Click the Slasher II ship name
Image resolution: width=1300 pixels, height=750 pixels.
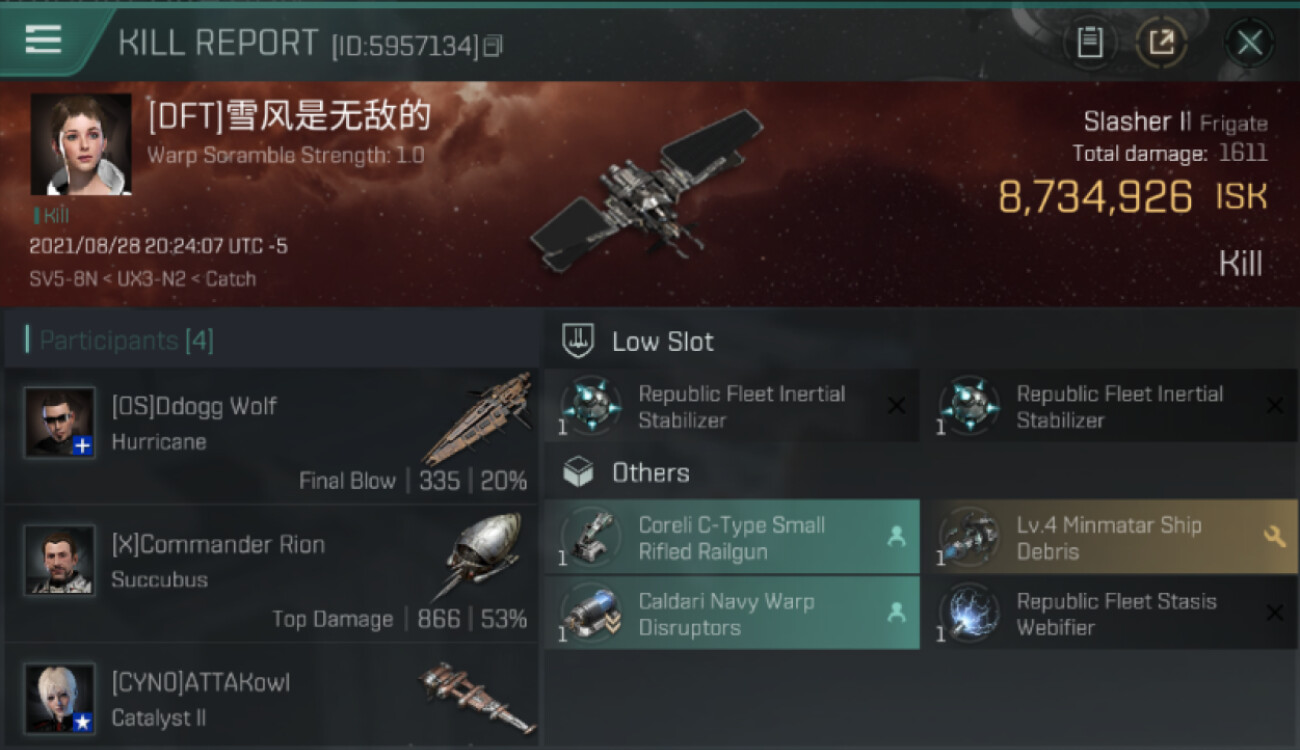tap(1137, 122)
